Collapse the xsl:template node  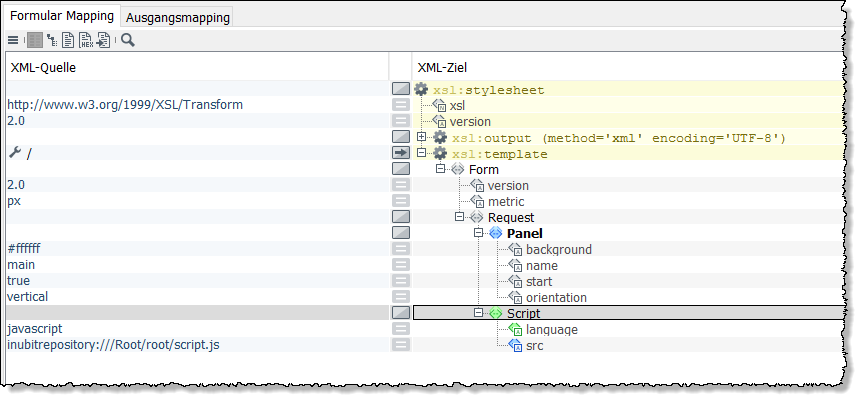[x=422, y=153]
